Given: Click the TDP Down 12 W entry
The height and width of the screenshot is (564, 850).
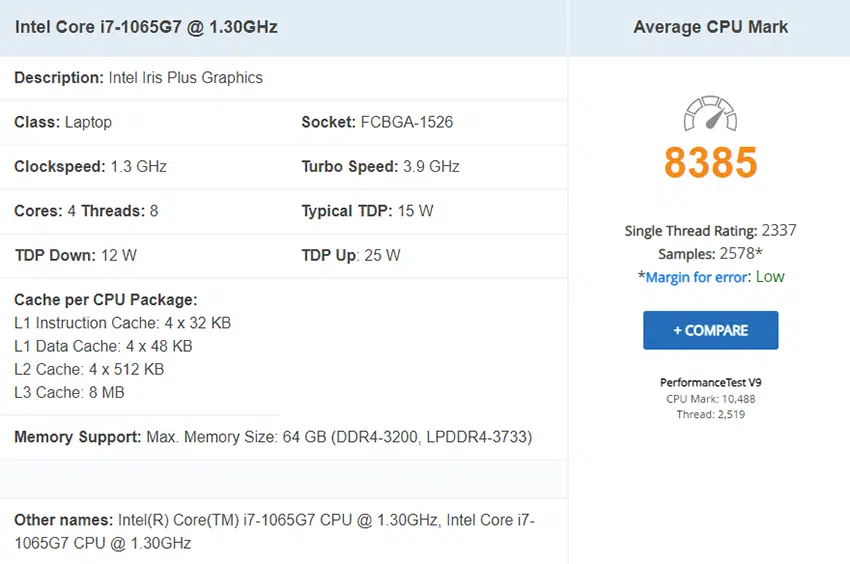Looking at the screenshot, I should [x=75, y=255].
